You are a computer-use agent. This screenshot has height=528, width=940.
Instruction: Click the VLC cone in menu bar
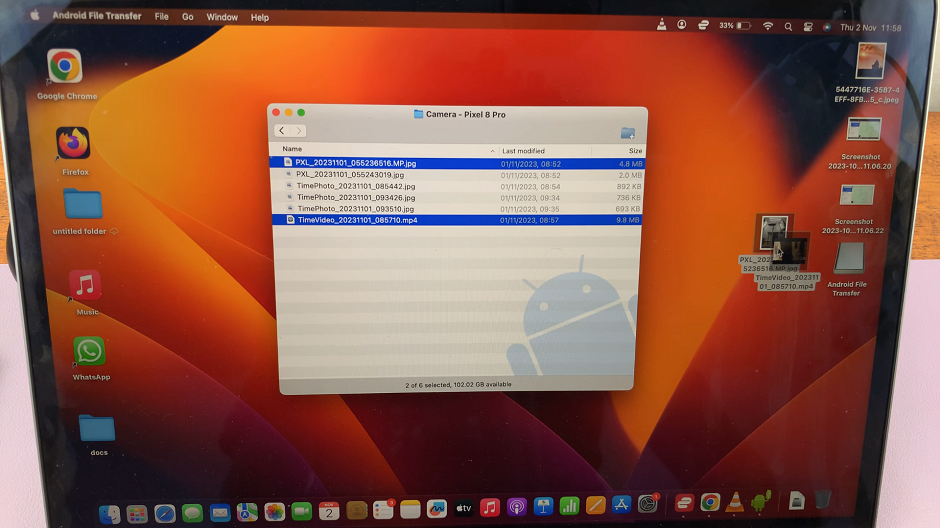coord(661,25)
